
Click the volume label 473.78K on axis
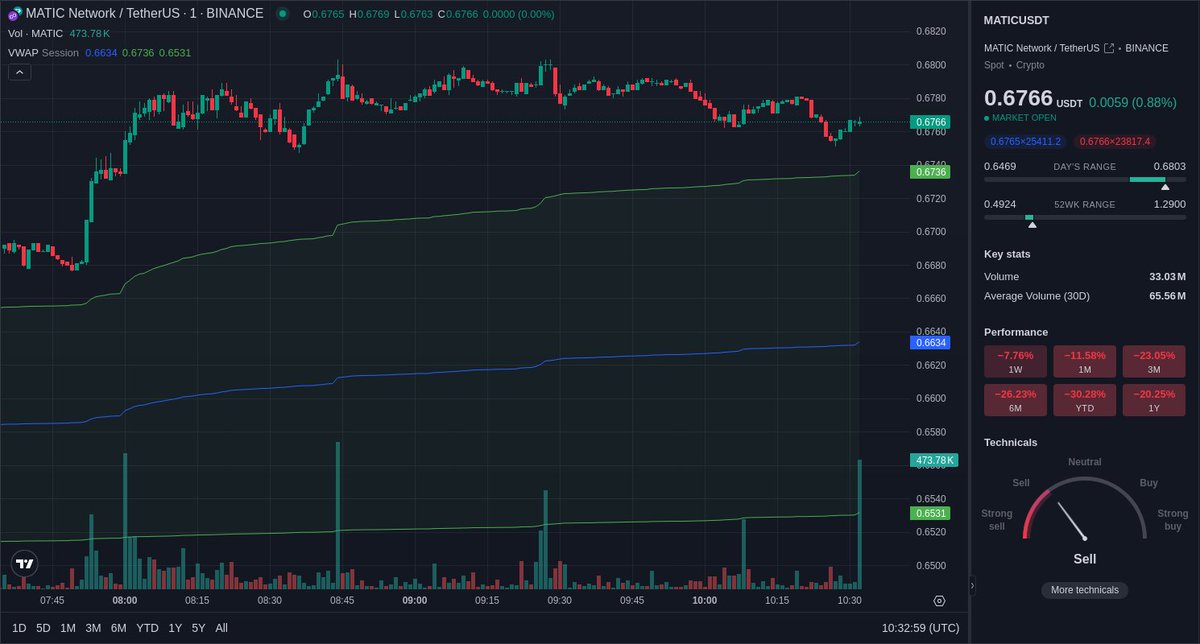click(x=934, y=460)
